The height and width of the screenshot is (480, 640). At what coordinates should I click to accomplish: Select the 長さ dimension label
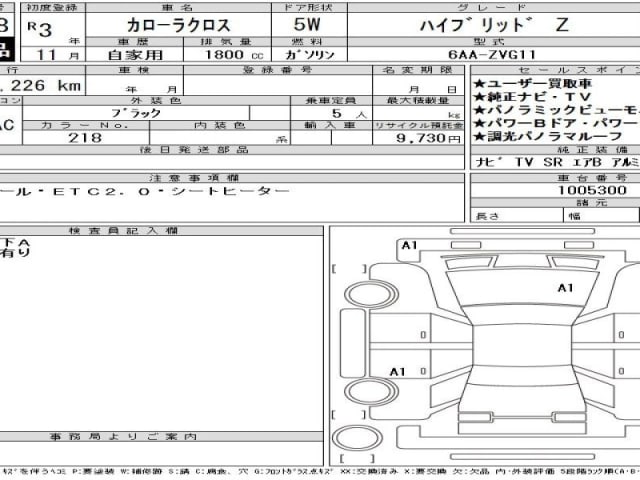pyautogui.click(x=487, y=216)
